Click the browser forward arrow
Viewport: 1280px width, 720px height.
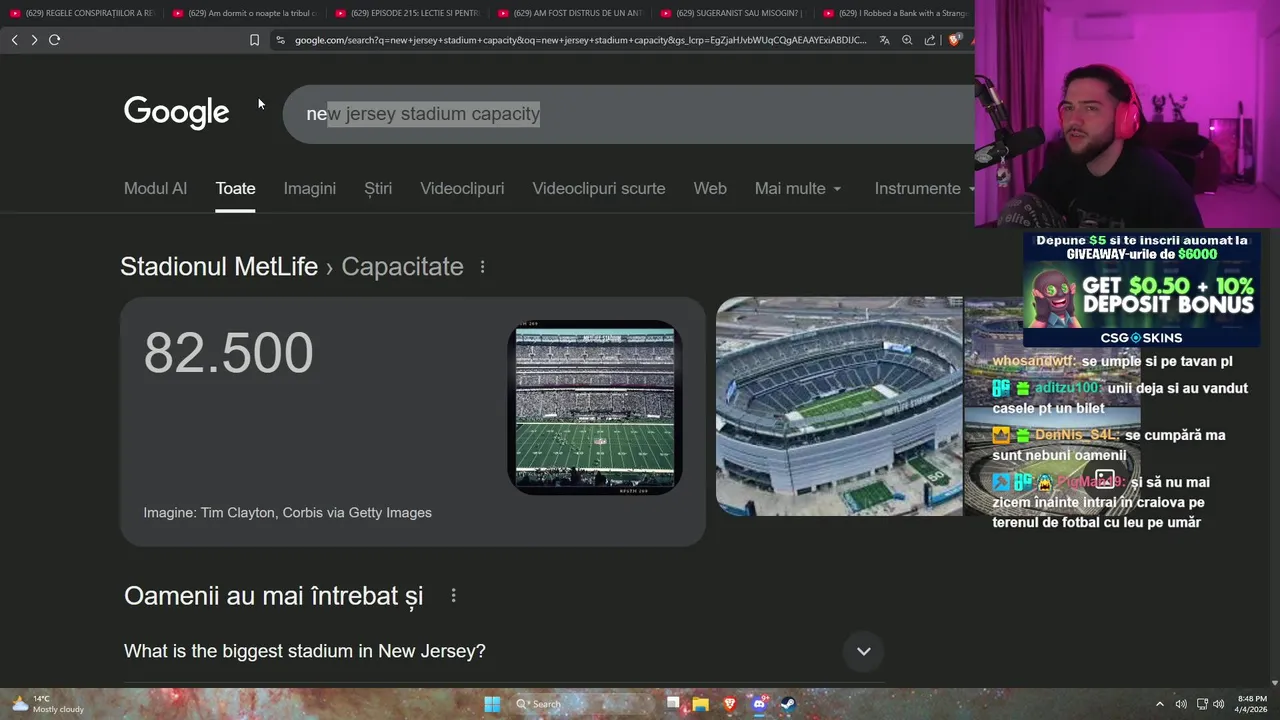34,40
